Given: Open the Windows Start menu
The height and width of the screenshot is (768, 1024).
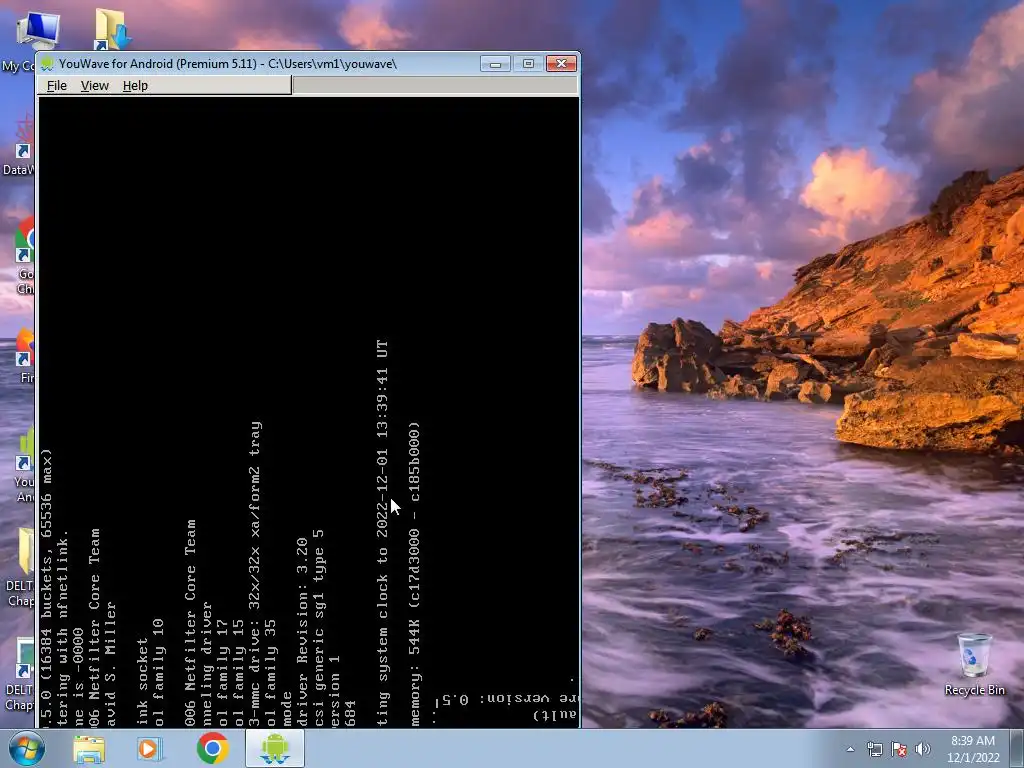Looking at the screenshot, I should click(27, 748).
